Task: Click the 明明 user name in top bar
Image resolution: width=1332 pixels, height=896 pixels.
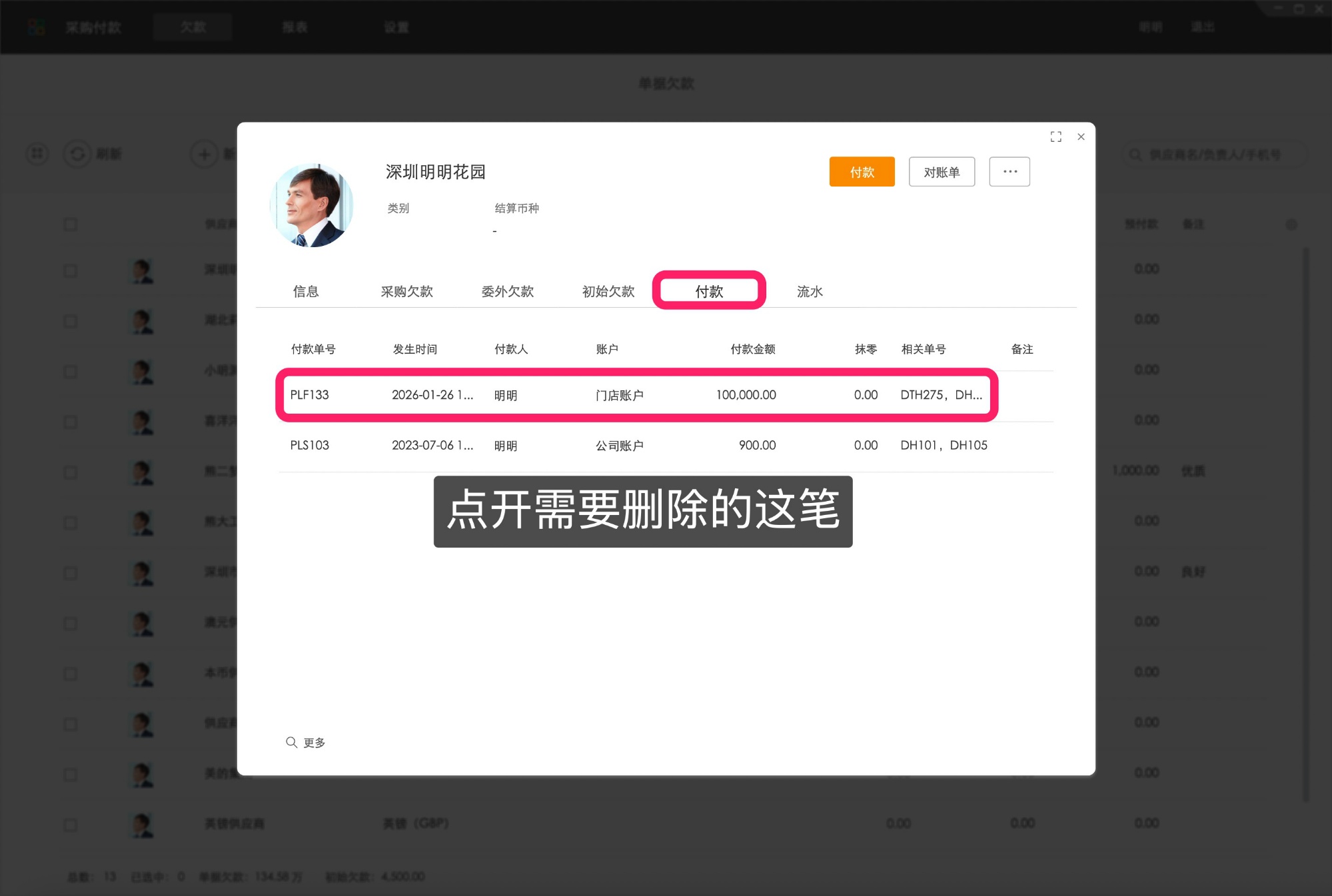Action: 1150,27
